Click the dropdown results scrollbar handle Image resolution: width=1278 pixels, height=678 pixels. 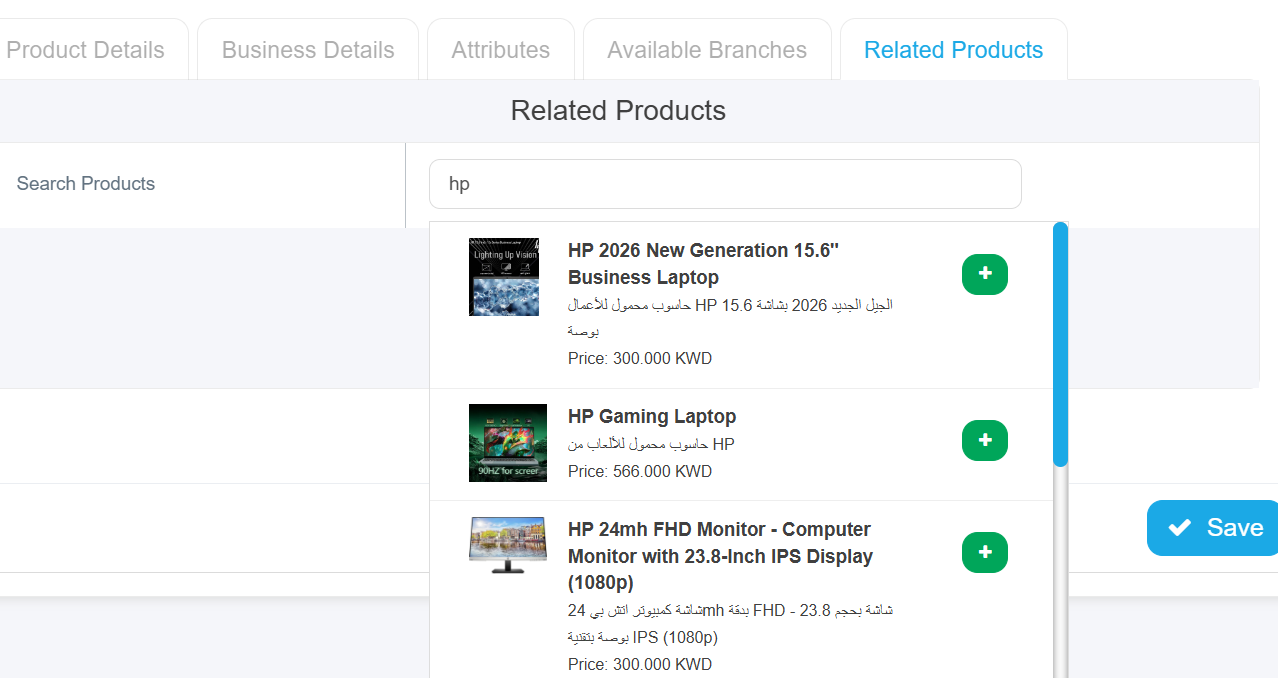(x=1061, y=344)
